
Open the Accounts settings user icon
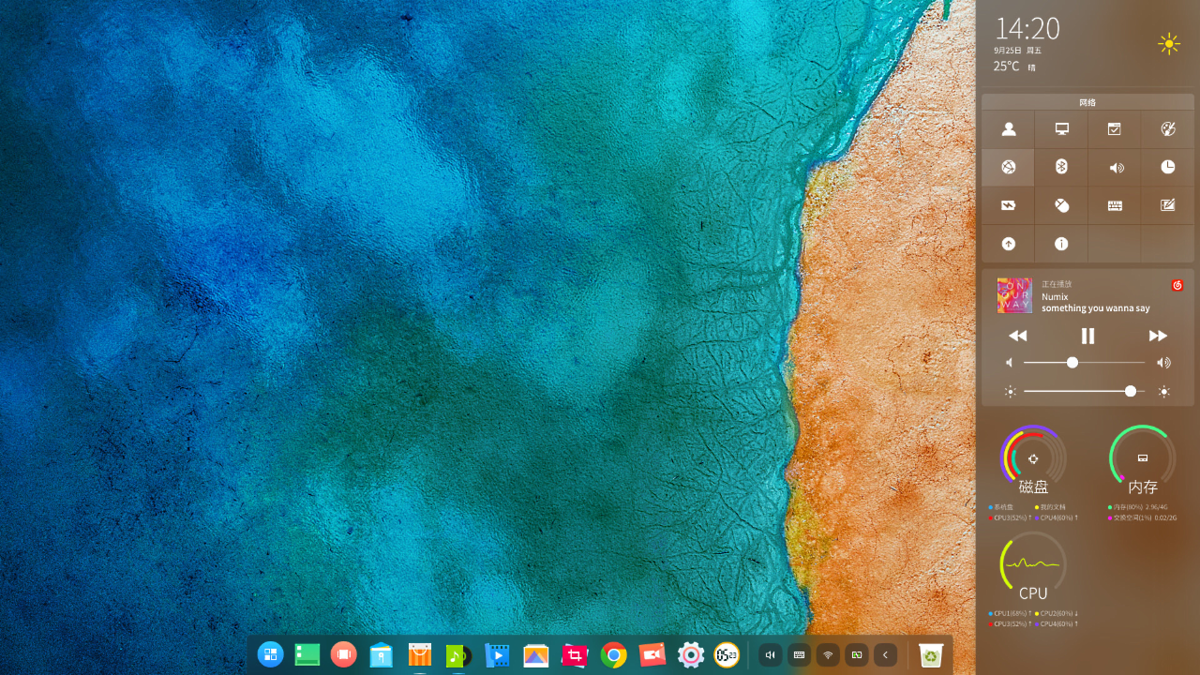coord(1008,129)
